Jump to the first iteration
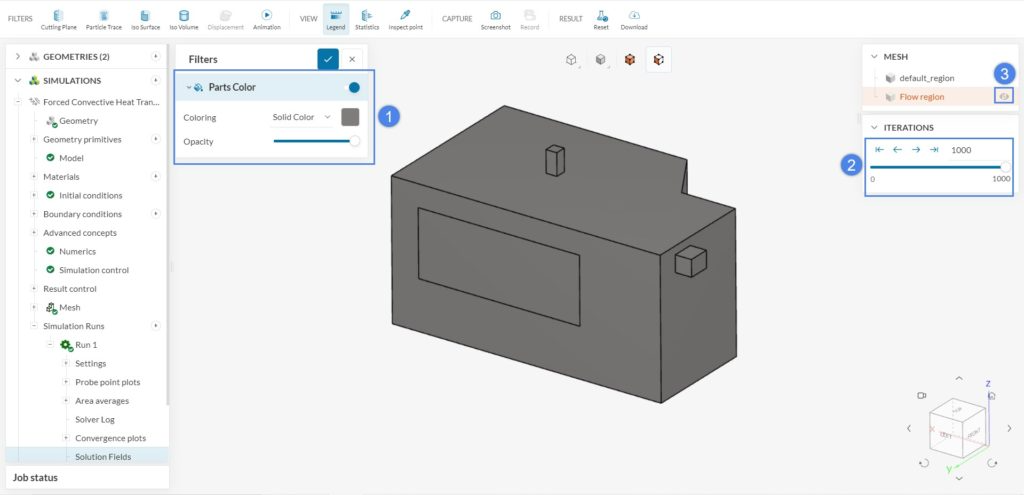 click(x=879, y=150)
